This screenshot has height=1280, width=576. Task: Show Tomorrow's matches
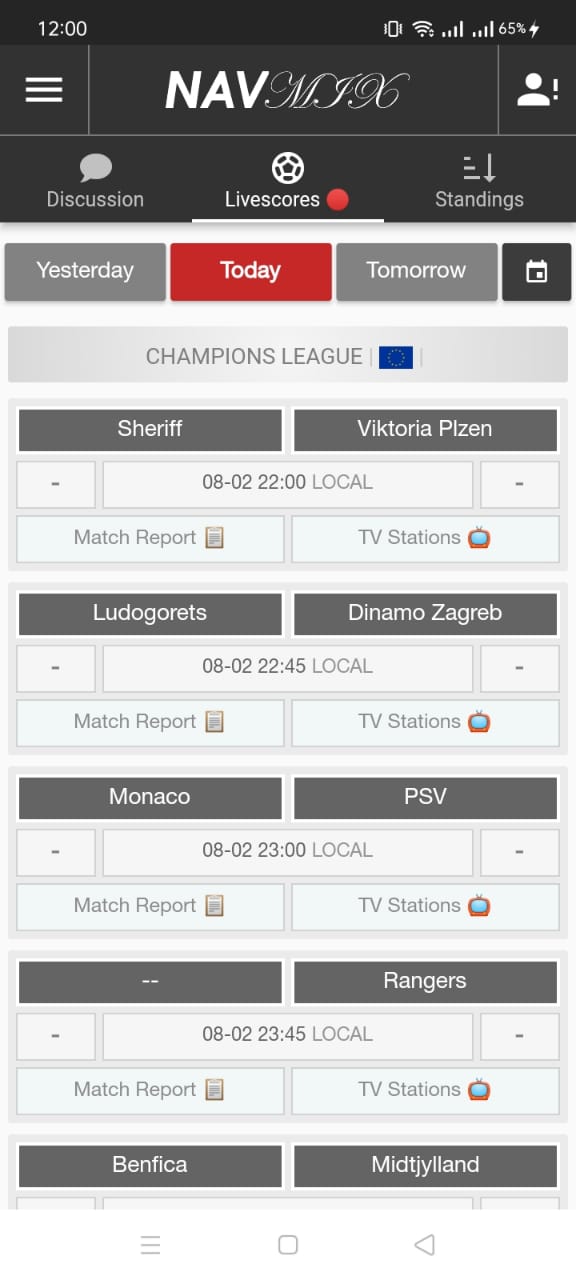tap(417, 271)
